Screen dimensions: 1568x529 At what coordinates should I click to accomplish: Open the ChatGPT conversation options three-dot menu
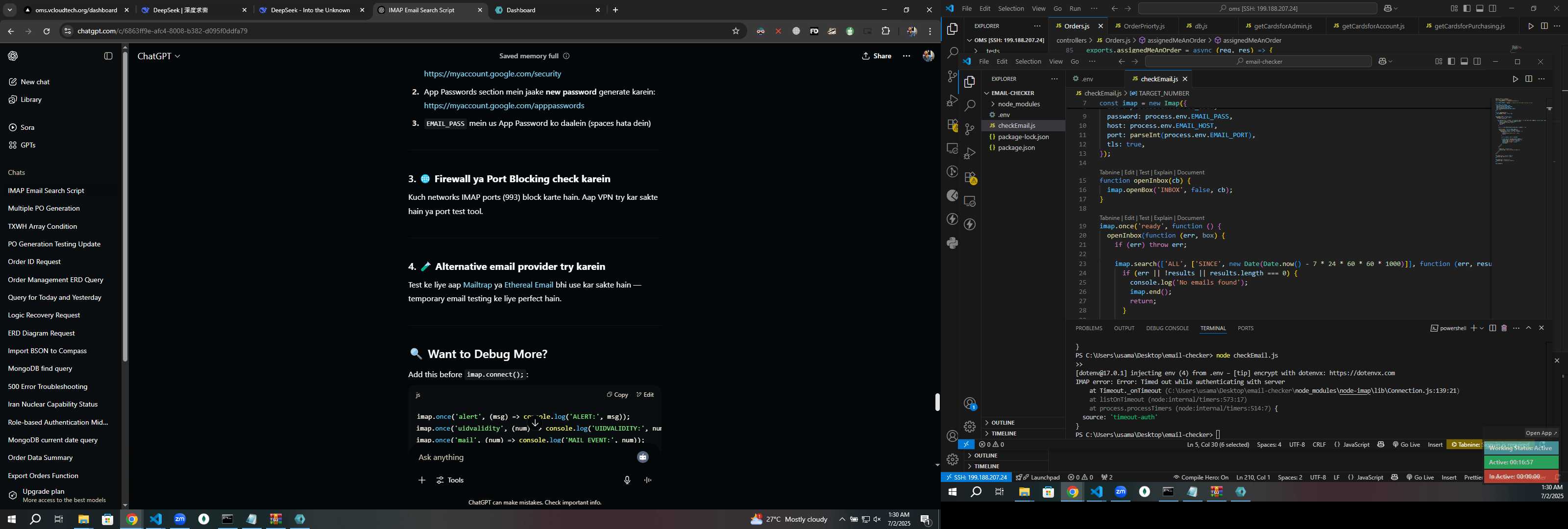click(x=906, y=56)
